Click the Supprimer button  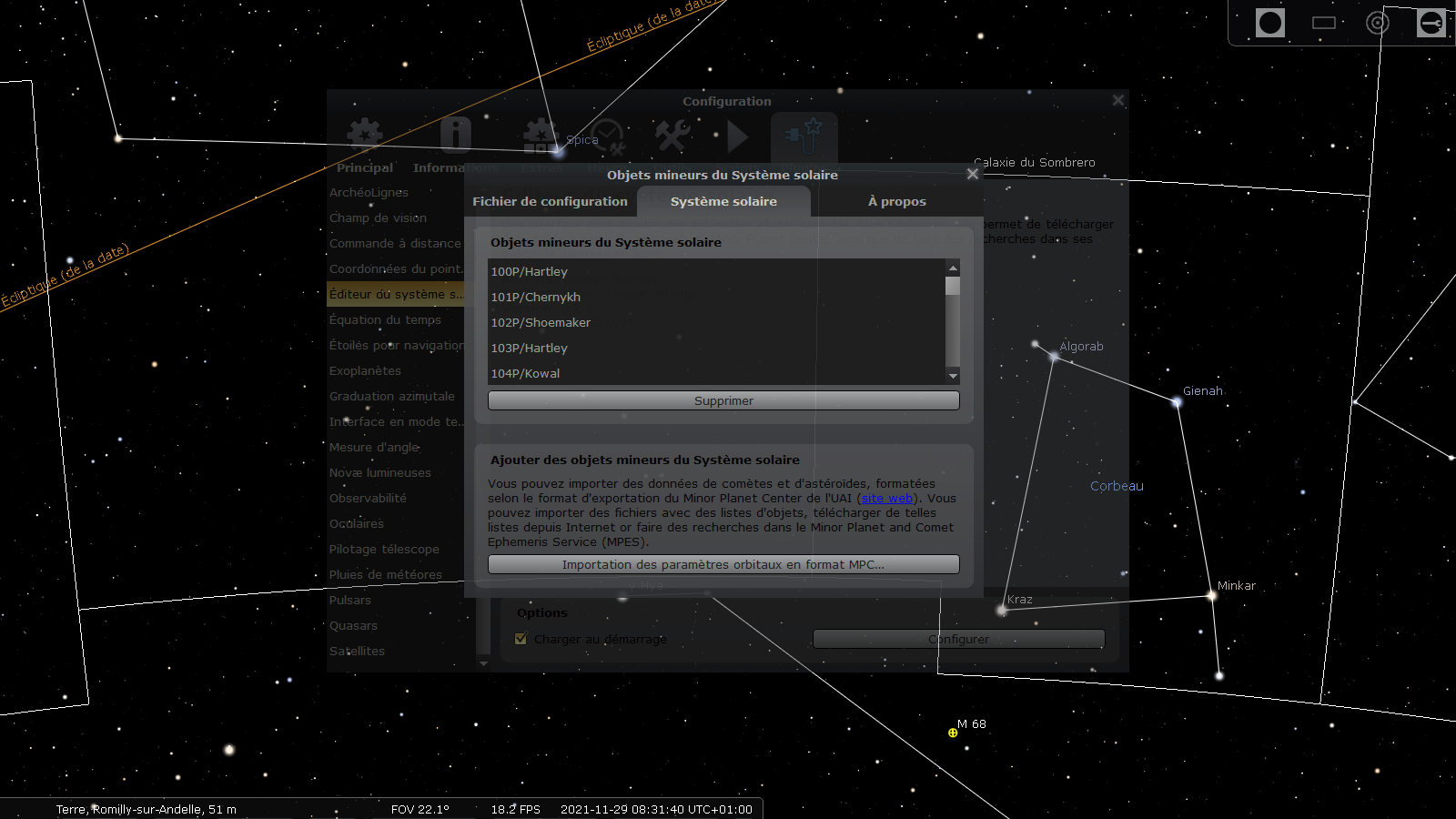tap(723, 400)
